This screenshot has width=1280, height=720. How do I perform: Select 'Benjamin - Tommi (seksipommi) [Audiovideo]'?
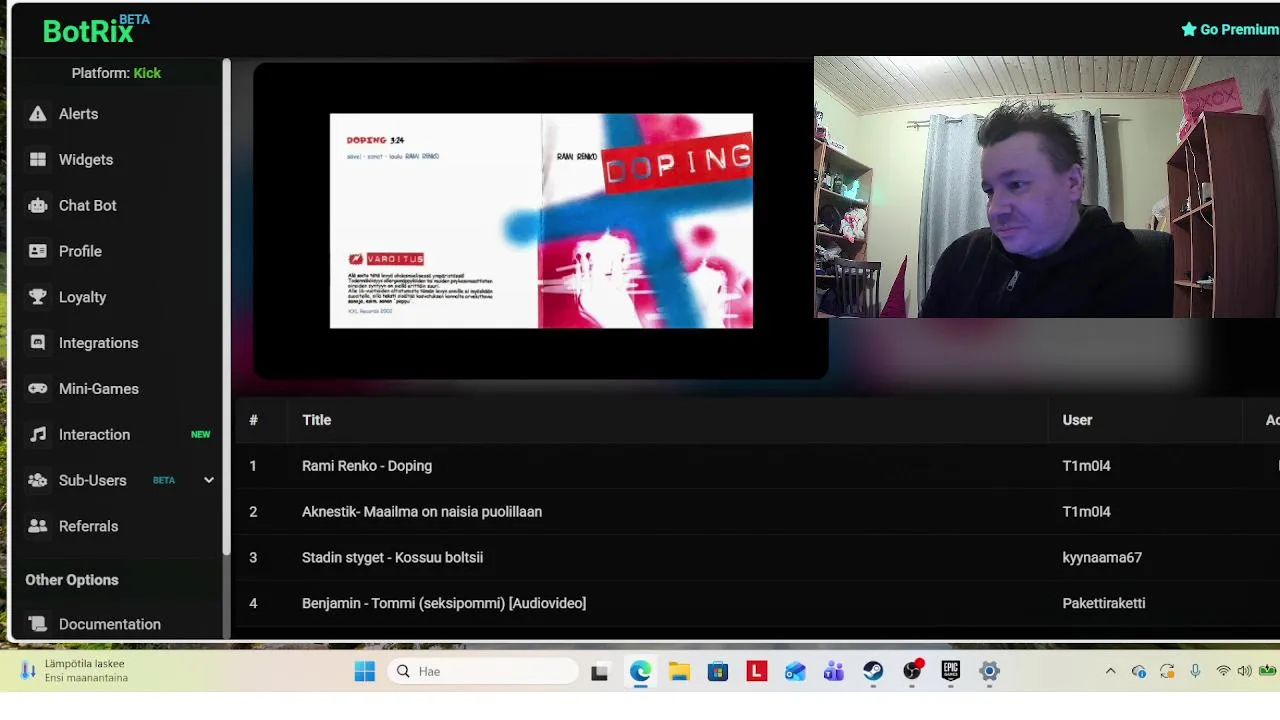(444, 604)
